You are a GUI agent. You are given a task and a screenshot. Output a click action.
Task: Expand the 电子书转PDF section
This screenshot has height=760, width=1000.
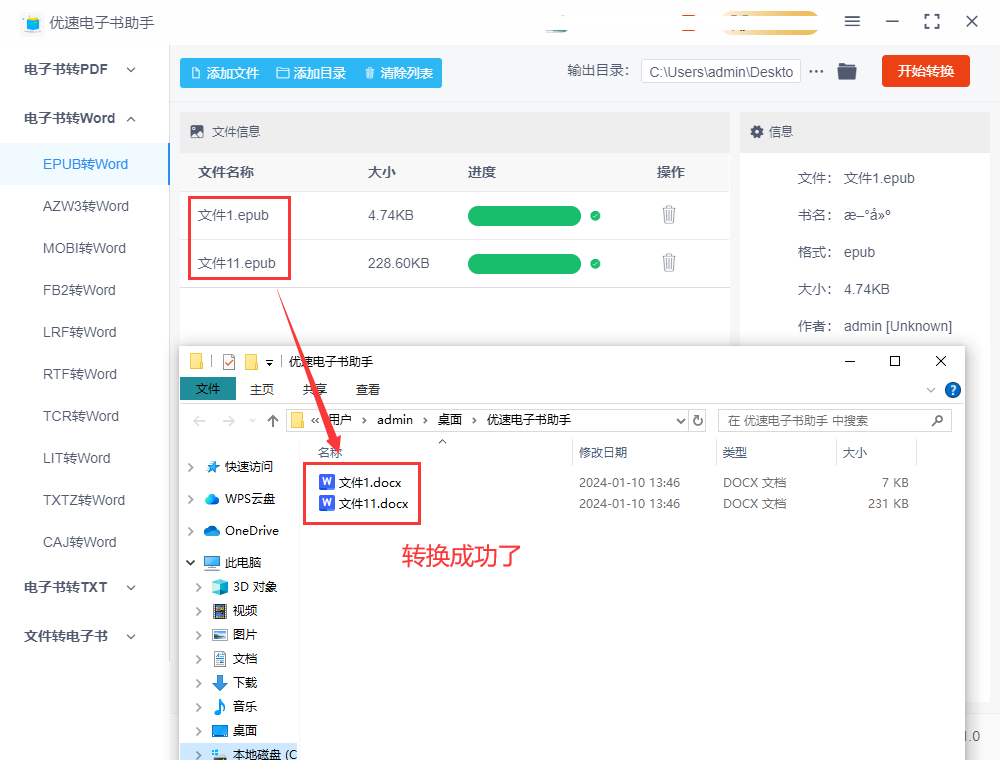point(131,69)
